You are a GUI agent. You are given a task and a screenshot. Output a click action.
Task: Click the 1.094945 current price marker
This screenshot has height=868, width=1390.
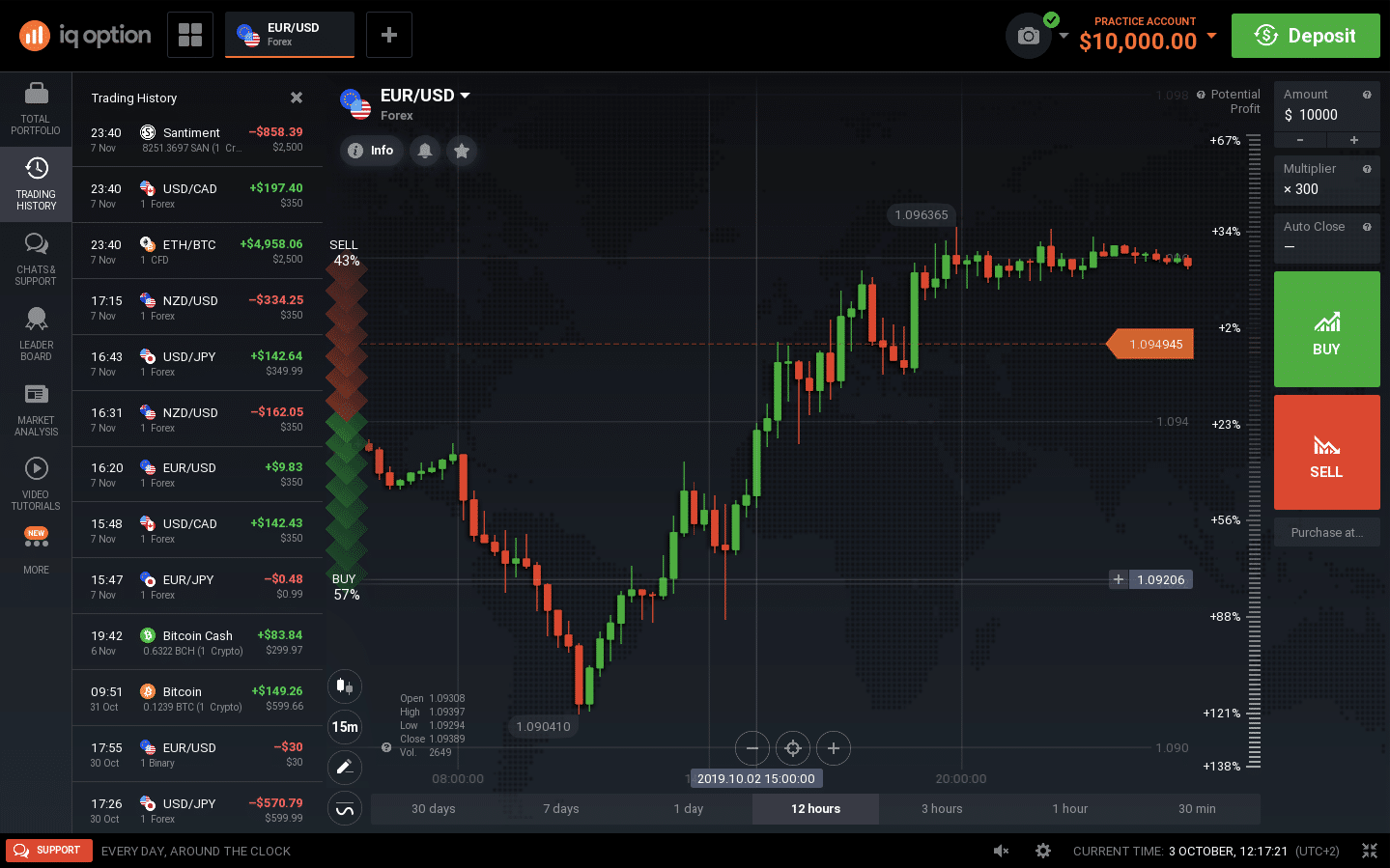(x=1150, y=345)
